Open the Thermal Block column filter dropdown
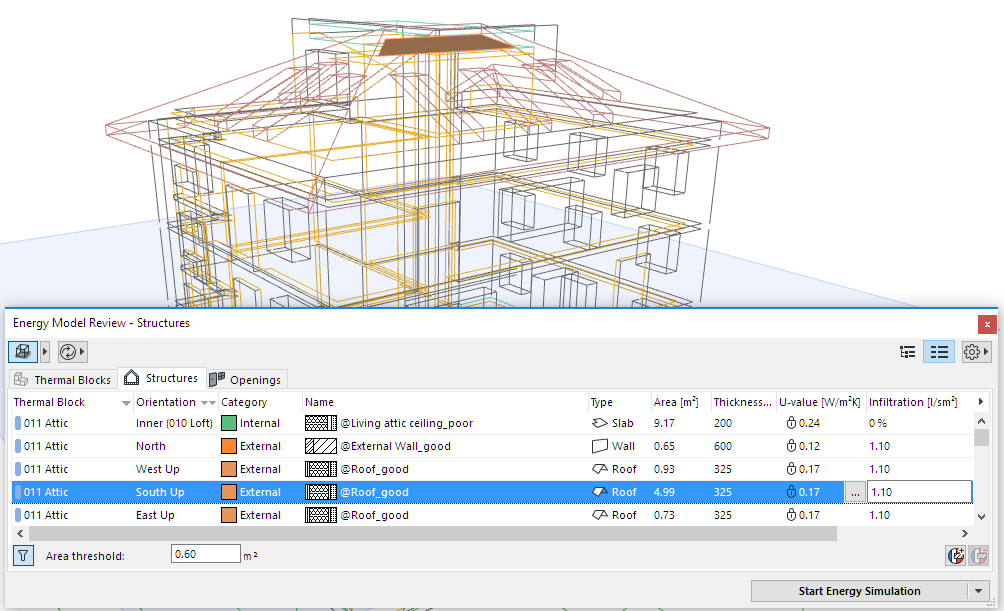The image size is (1004, 611). [126, 403]
